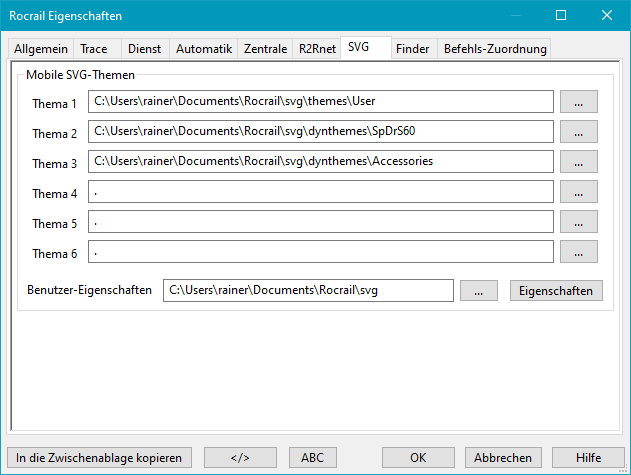631x475 pixels.
Task: Select the Automatik tab
Action: tap(204, 49)
